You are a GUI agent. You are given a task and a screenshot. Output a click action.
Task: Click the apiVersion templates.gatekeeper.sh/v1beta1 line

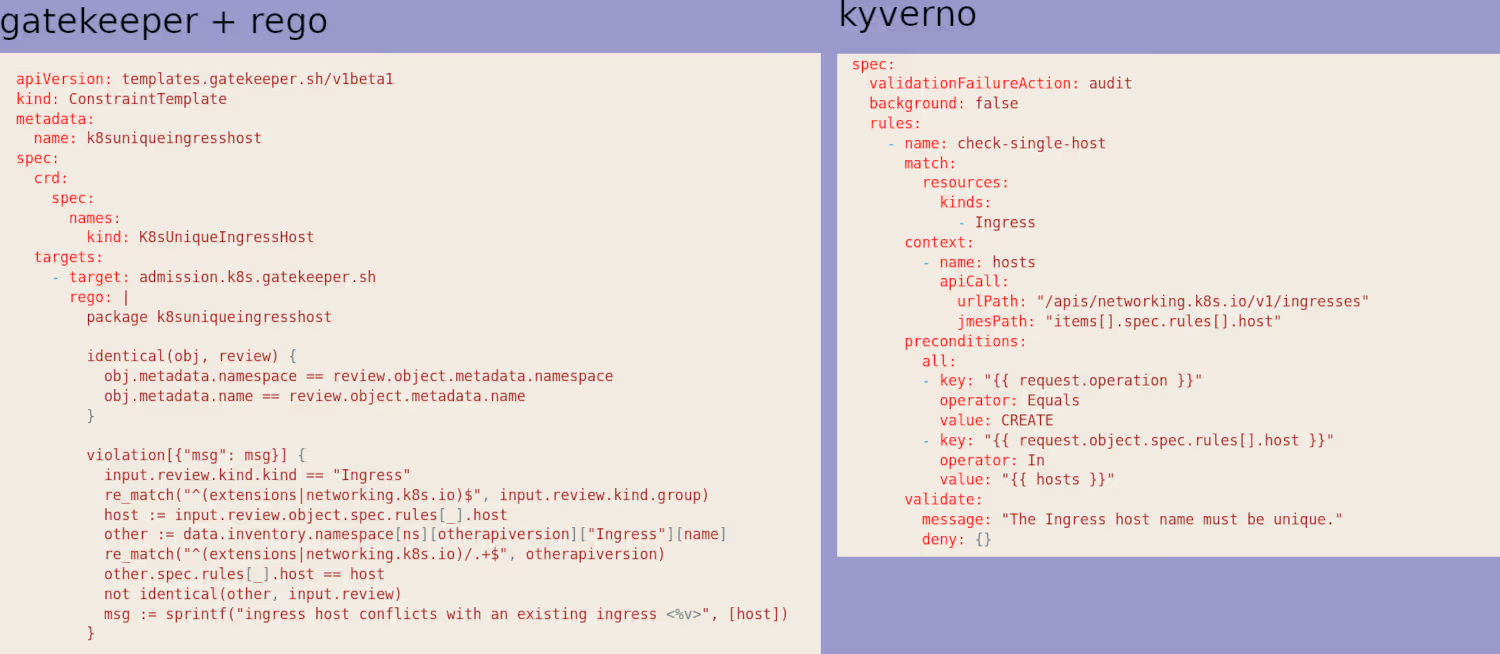tap(204, 79)
